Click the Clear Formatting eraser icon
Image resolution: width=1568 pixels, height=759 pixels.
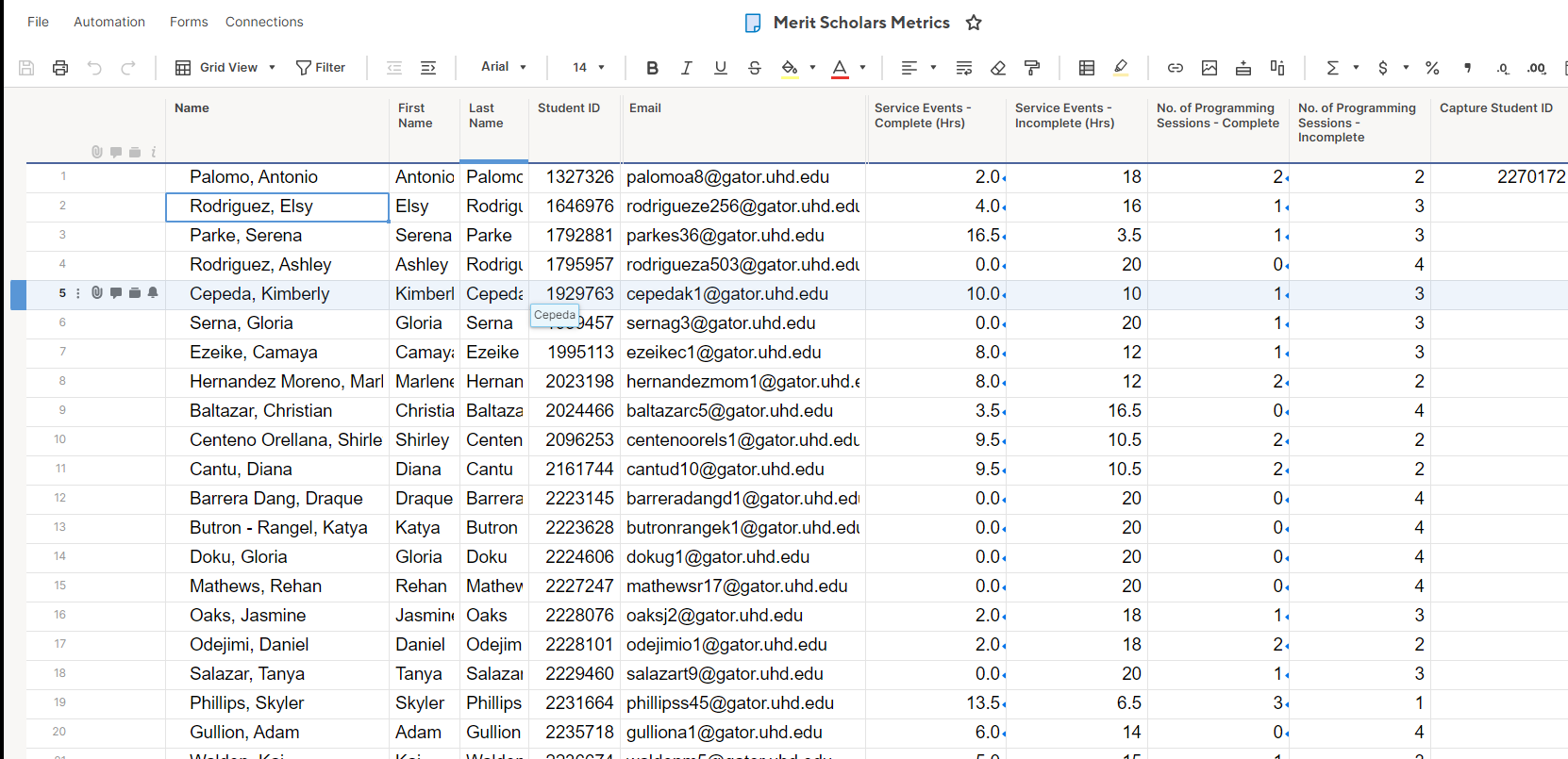(998, 68)
